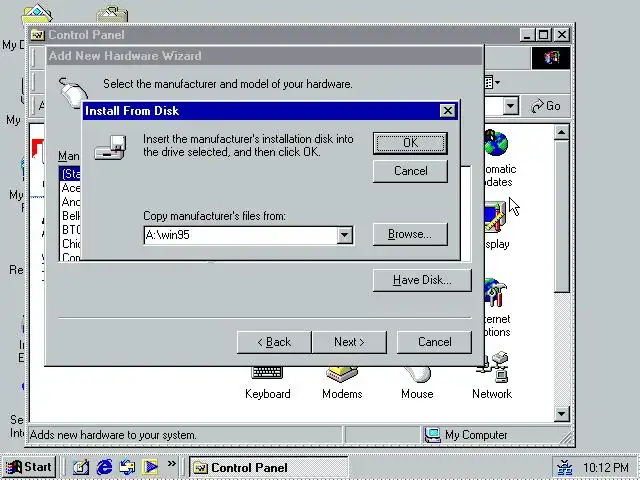
Task: Maximize the Control Panel window
Action: click(x=543, y=35)
